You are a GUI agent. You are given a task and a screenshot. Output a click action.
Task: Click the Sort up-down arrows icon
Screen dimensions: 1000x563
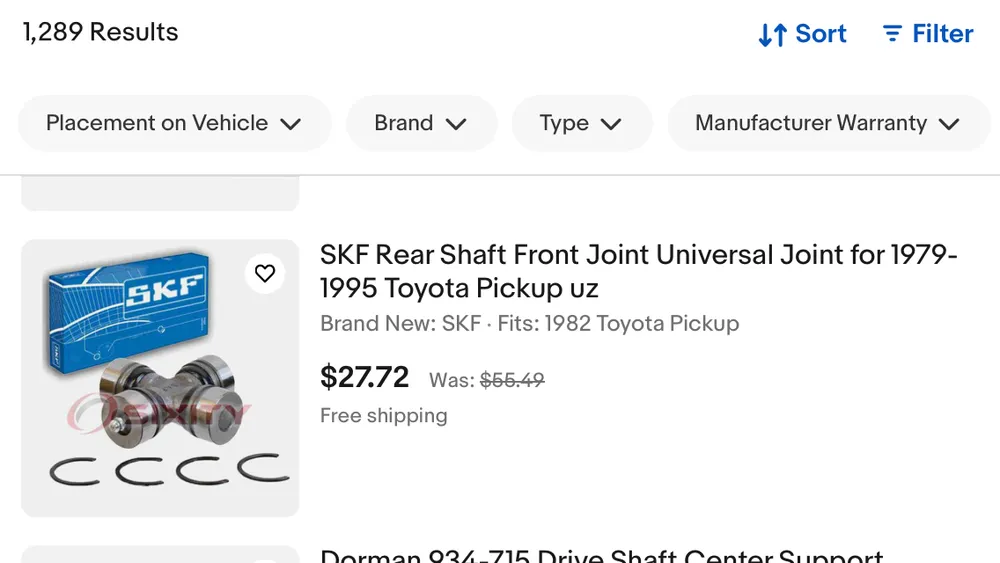point(772,35)
